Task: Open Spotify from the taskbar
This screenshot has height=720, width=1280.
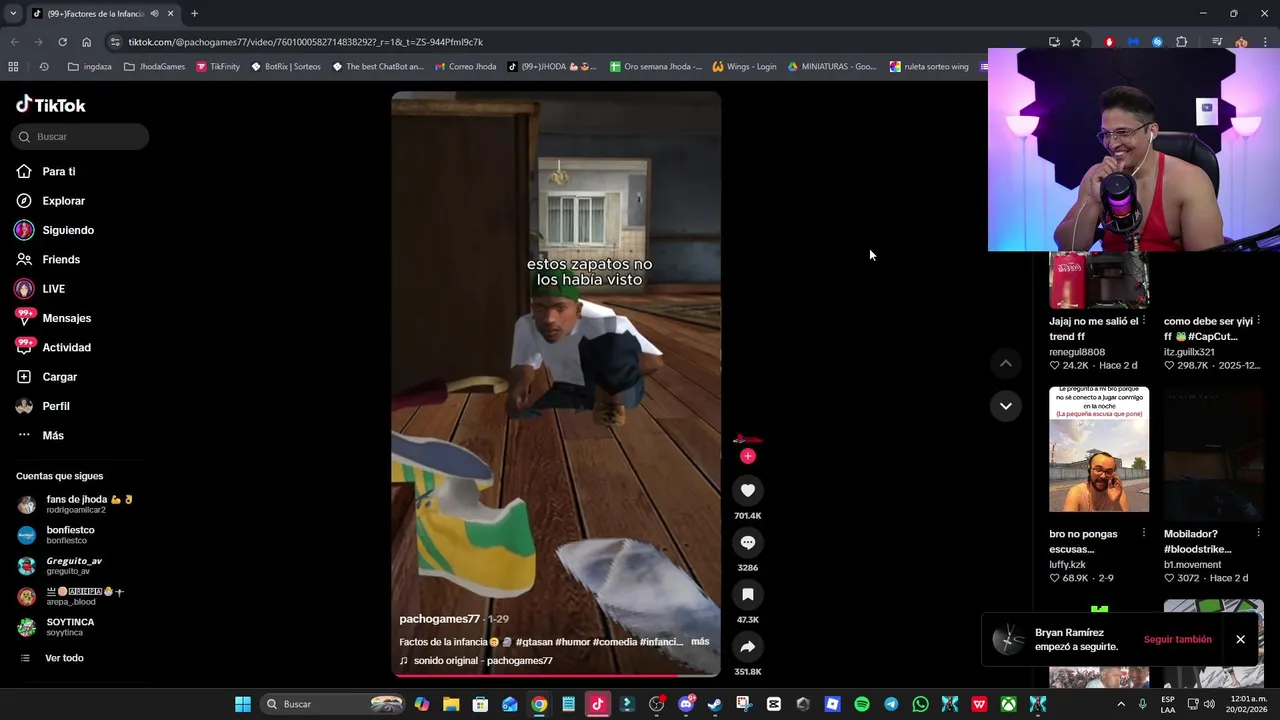Action: click(x=862, y=704)
